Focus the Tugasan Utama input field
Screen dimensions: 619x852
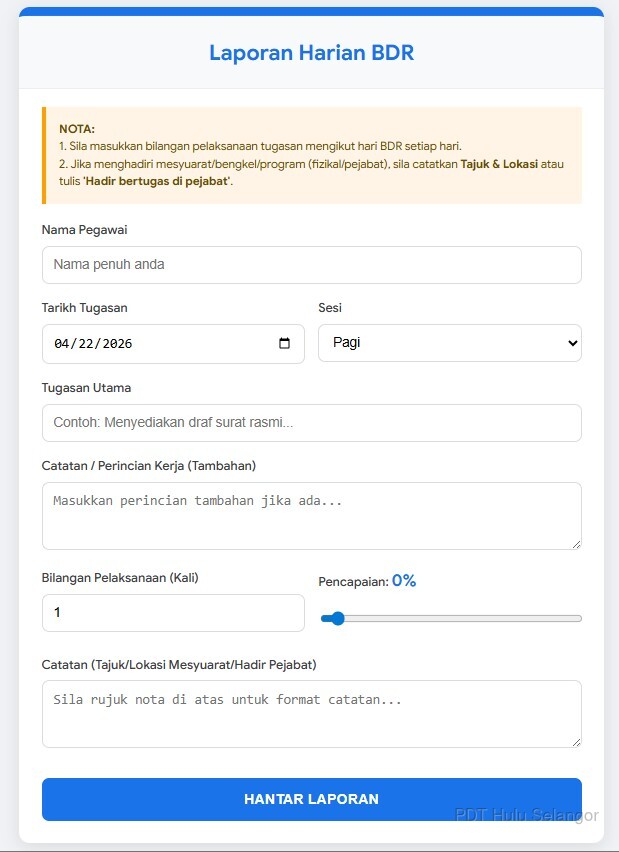coord(311,423)
